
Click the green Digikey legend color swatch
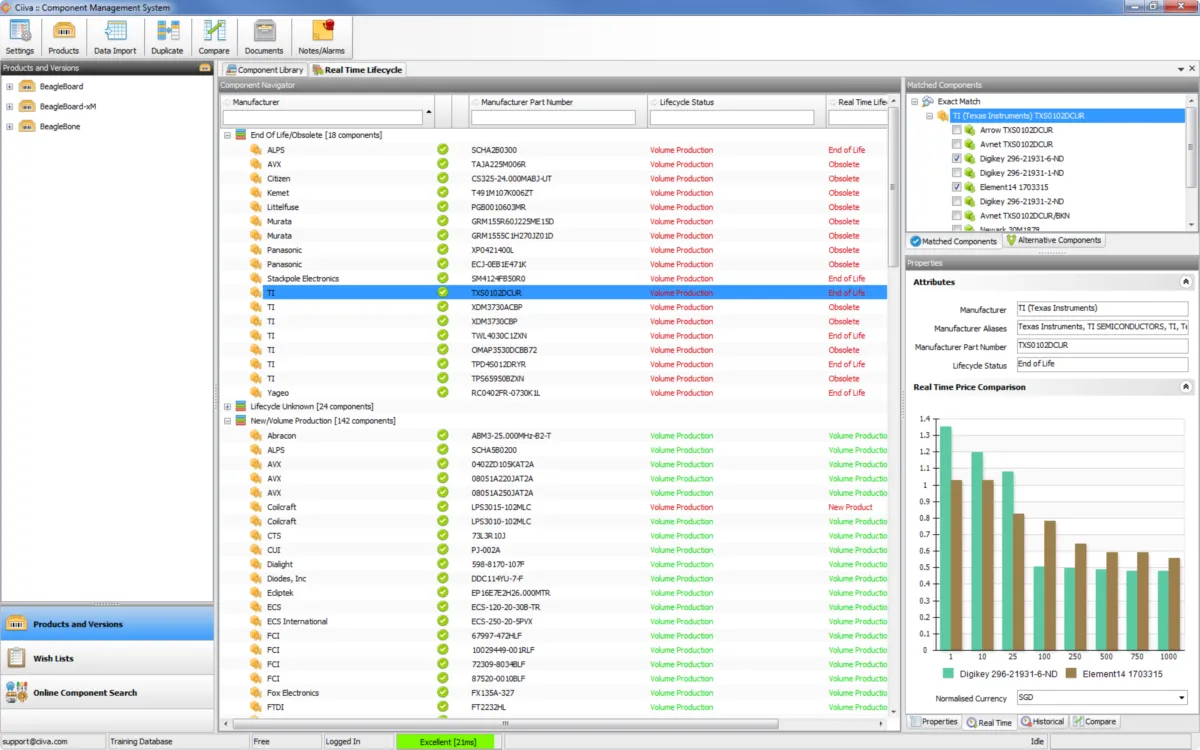948,675
